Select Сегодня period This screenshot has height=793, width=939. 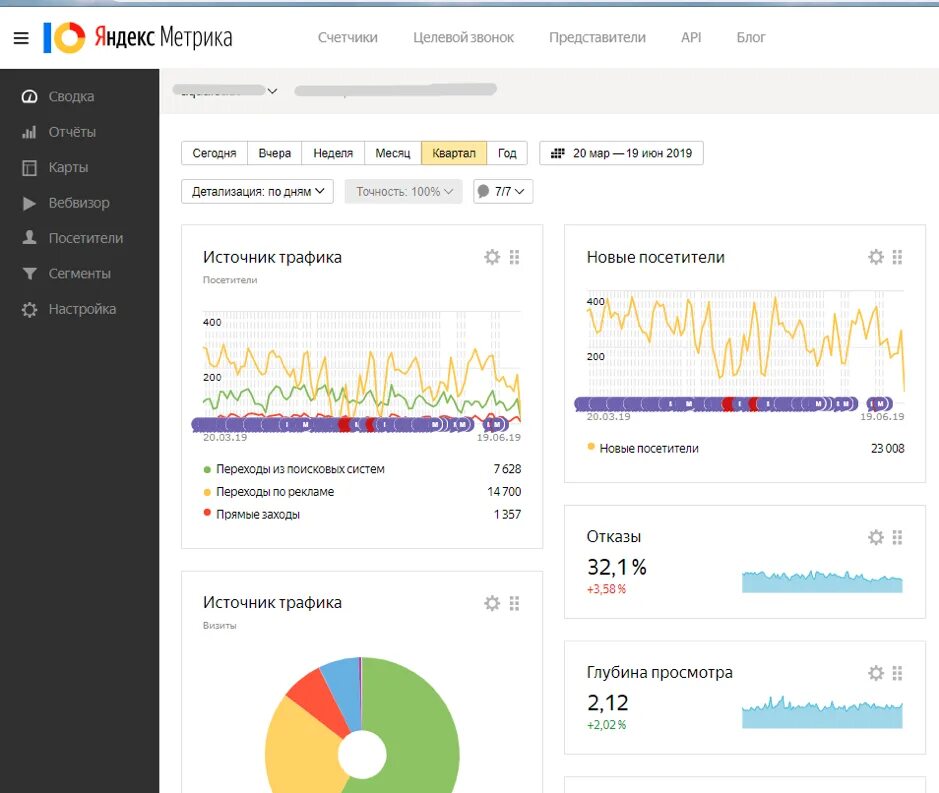click(214, 153)
